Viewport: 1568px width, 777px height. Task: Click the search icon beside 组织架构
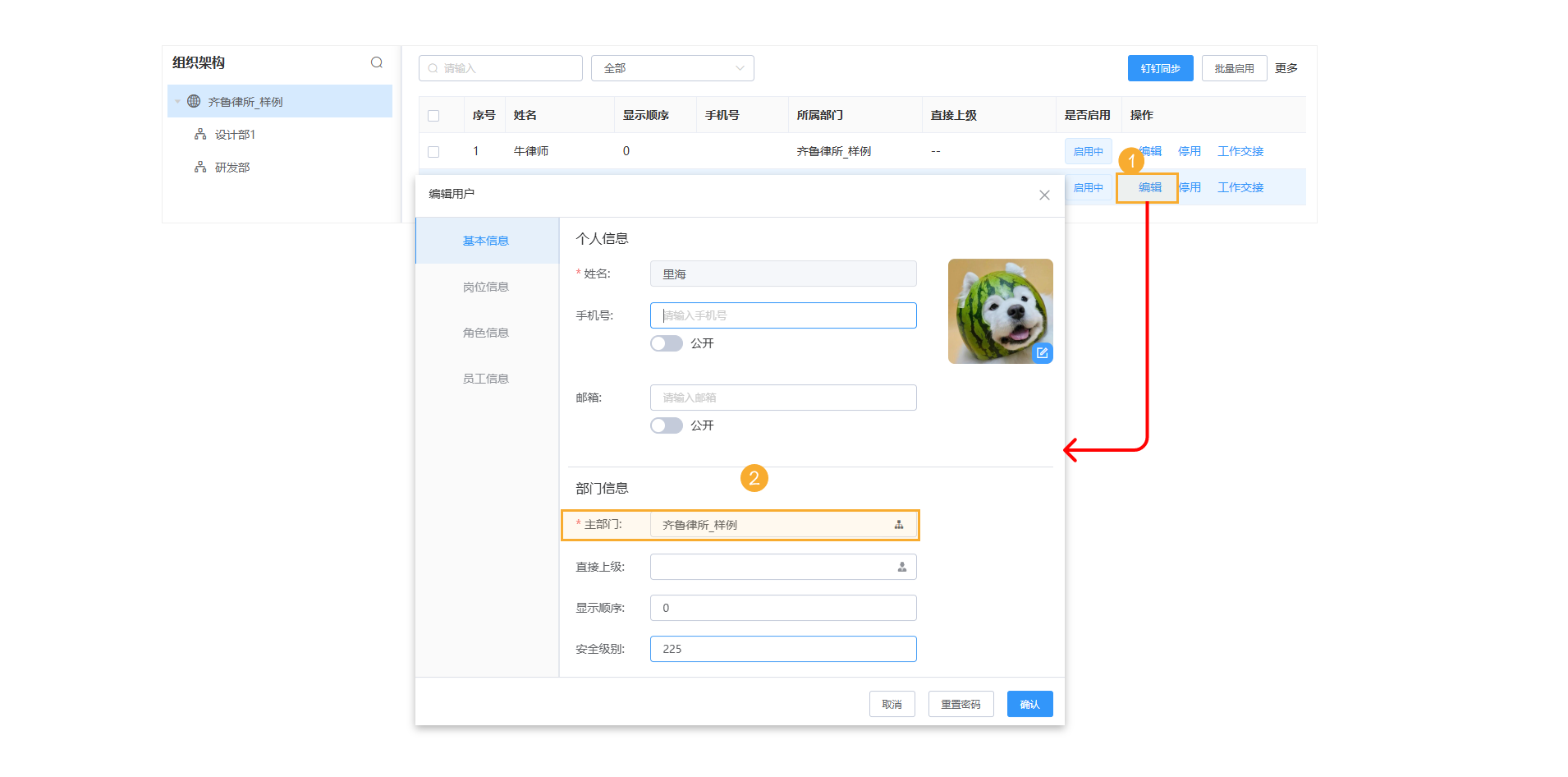tap(377, 62)
